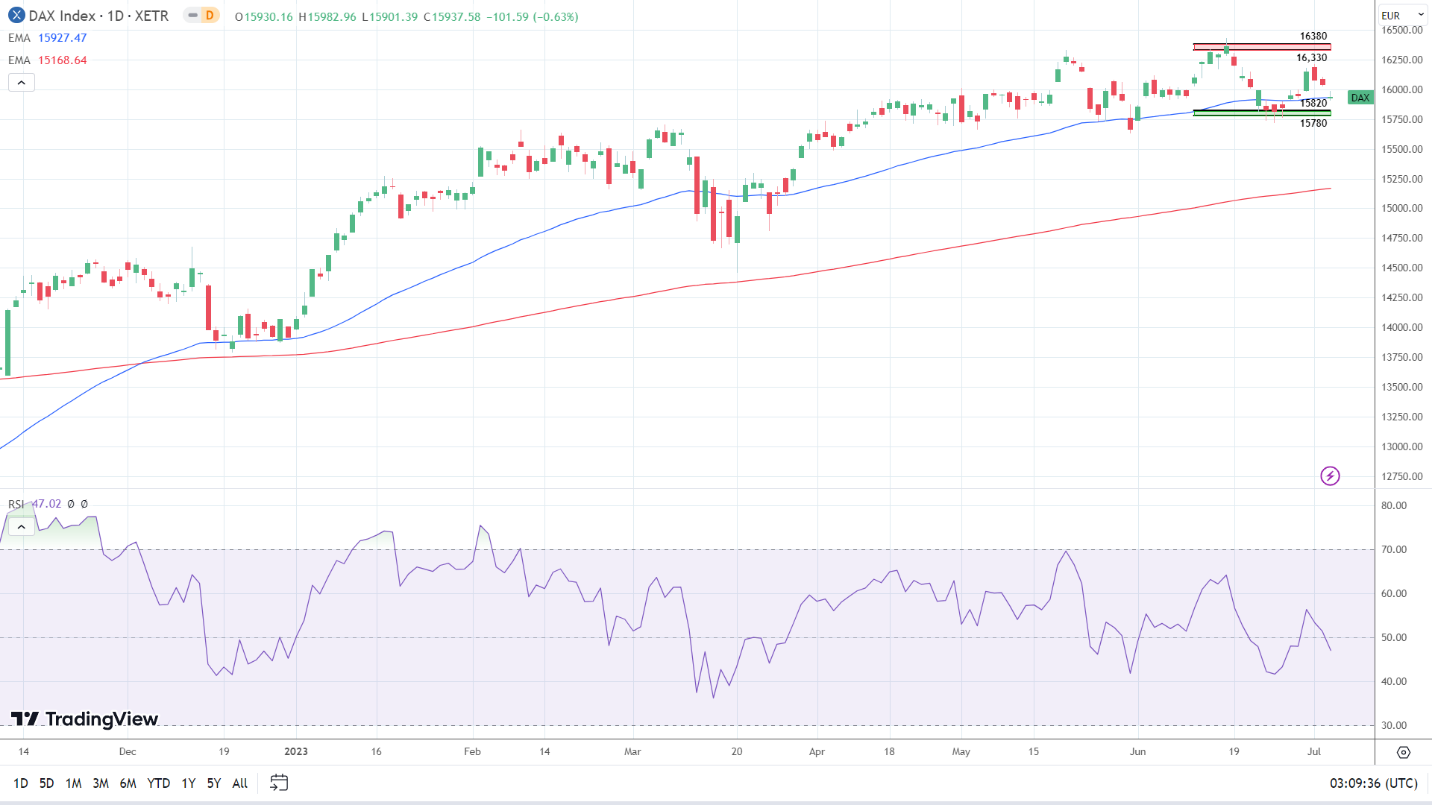Click the TradingView logo link
The height and width of the screenshot is (805, 1432).
84,719
